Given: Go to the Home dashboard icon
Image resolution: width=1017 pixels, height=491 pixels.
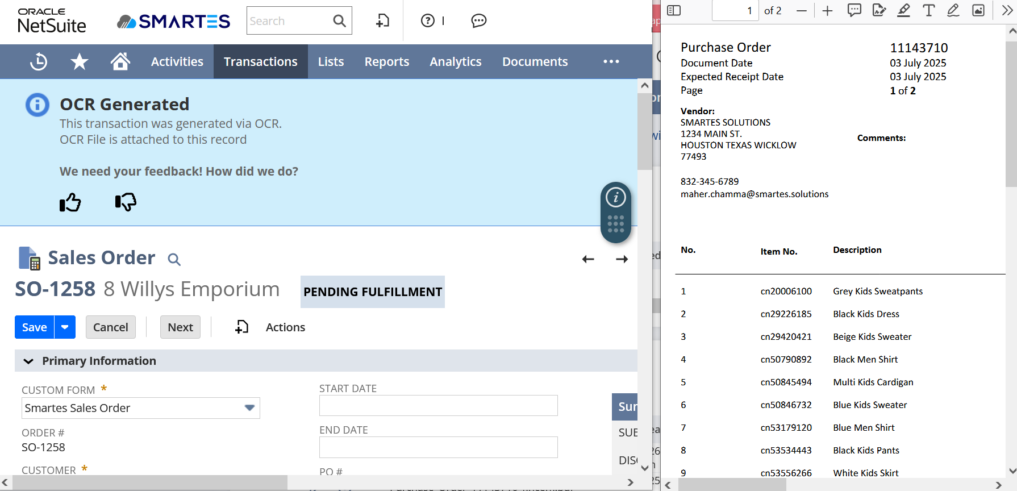Looking at the screenshot, I should point(120,62).
